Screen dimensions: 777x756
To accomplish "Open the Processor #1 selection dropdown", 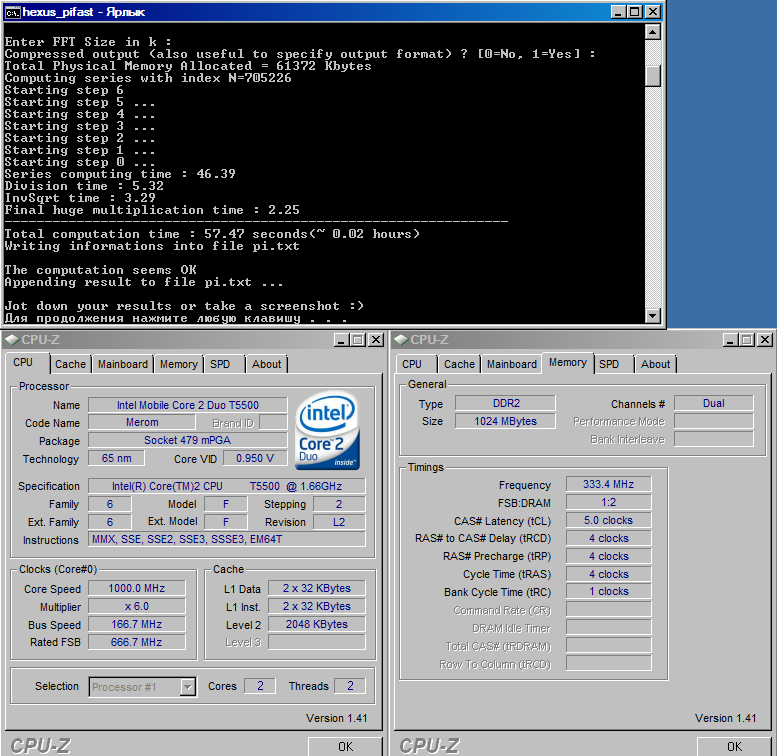I will pyautogui.click(x=187, y=687).
